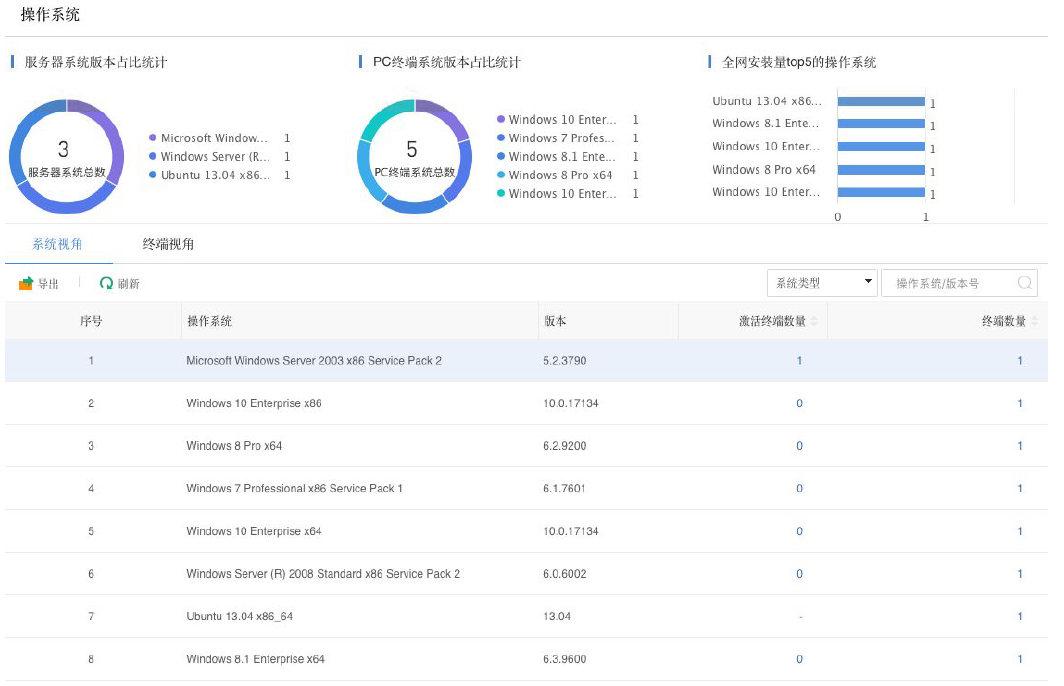
Task: Select table row Microsoft Windows Server 2003 x86 Service Pack 2
Action: (527, 361)
